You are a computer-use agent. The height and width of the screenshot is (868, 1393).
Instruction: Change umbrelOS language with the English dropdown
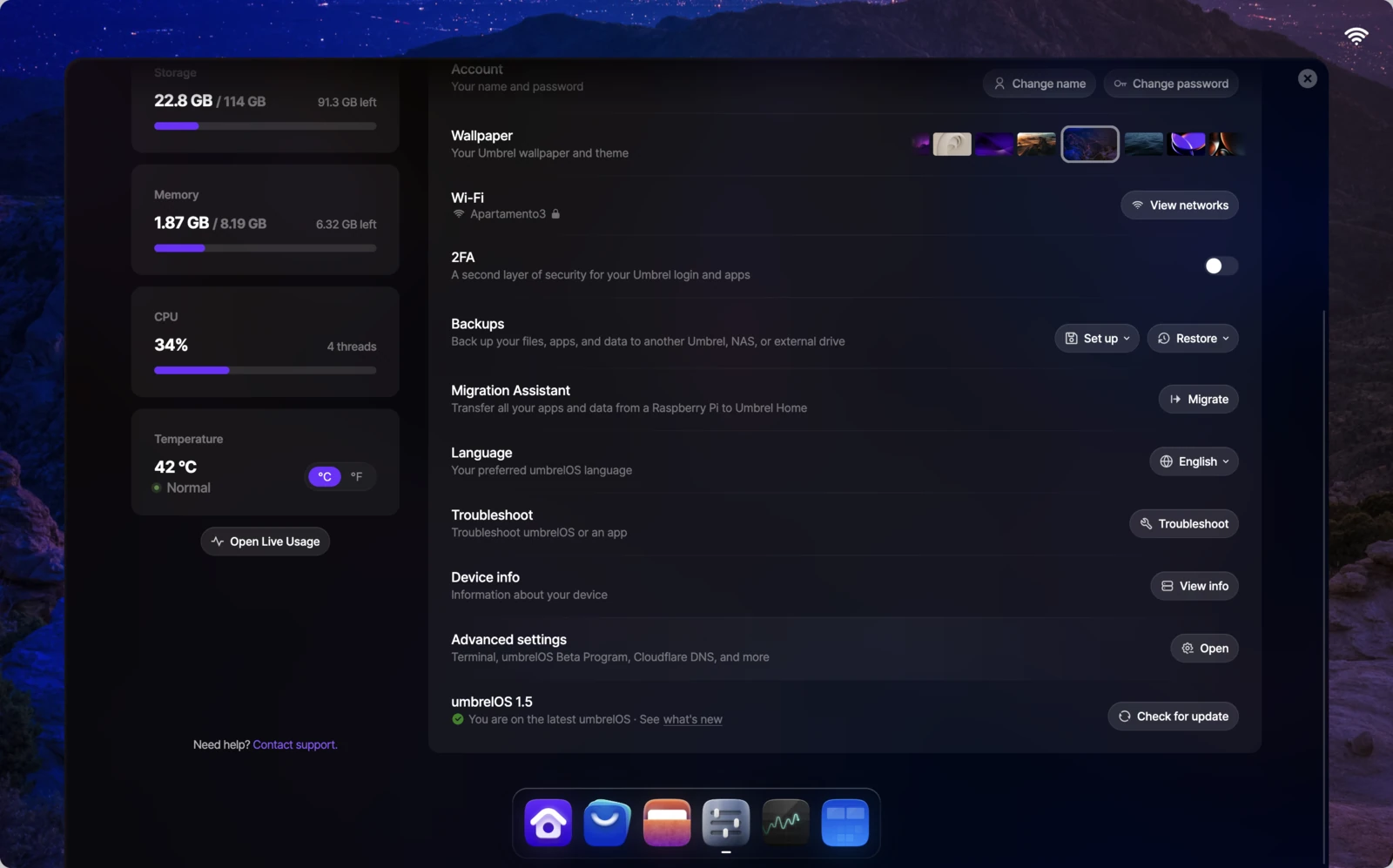click(1194, 461)
